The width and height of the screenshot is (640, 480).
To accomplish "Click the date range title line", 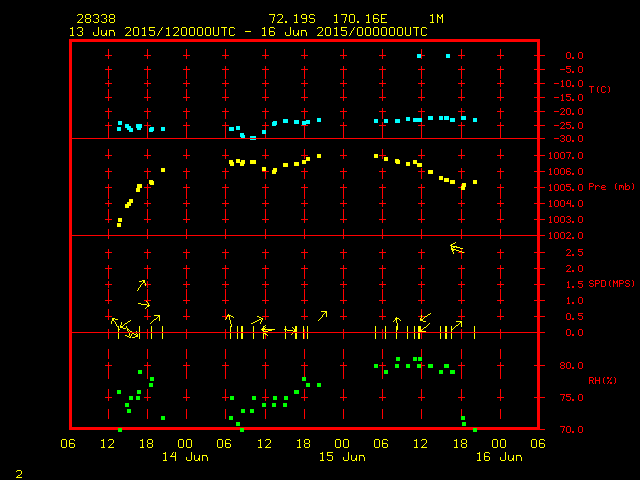I will [248, 31].
